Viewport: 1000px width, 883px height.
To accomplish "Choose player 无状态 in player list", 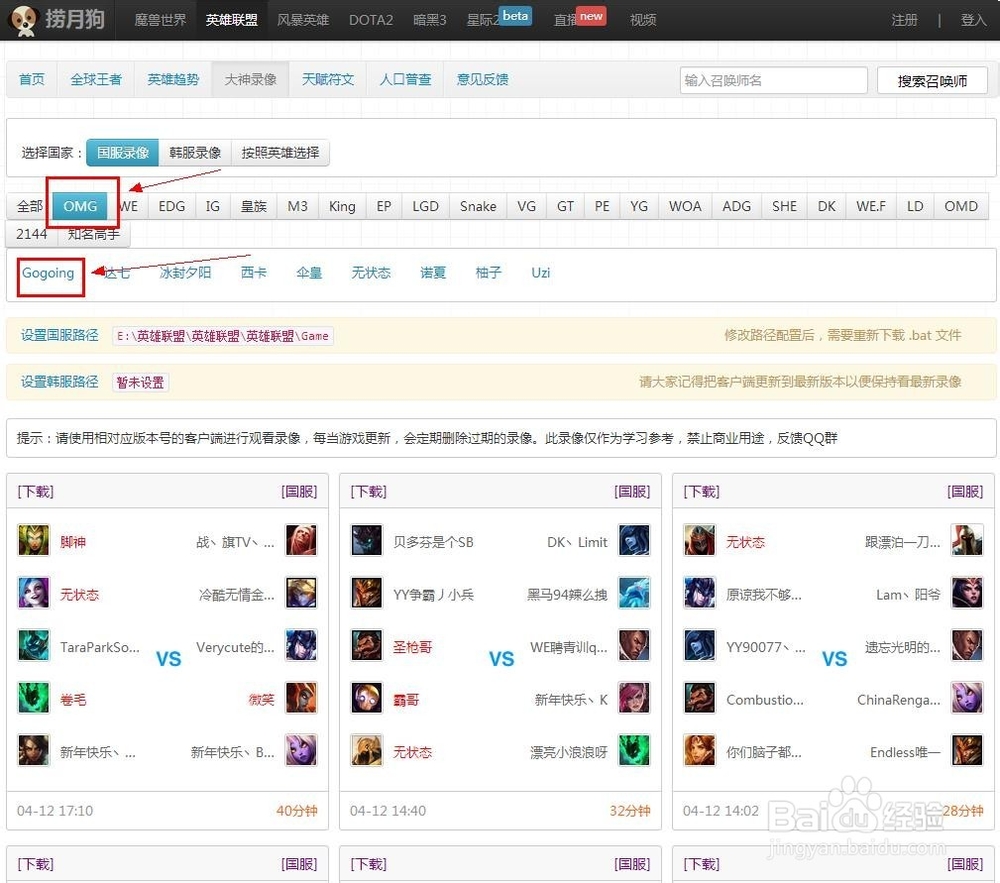I will 371,273.
